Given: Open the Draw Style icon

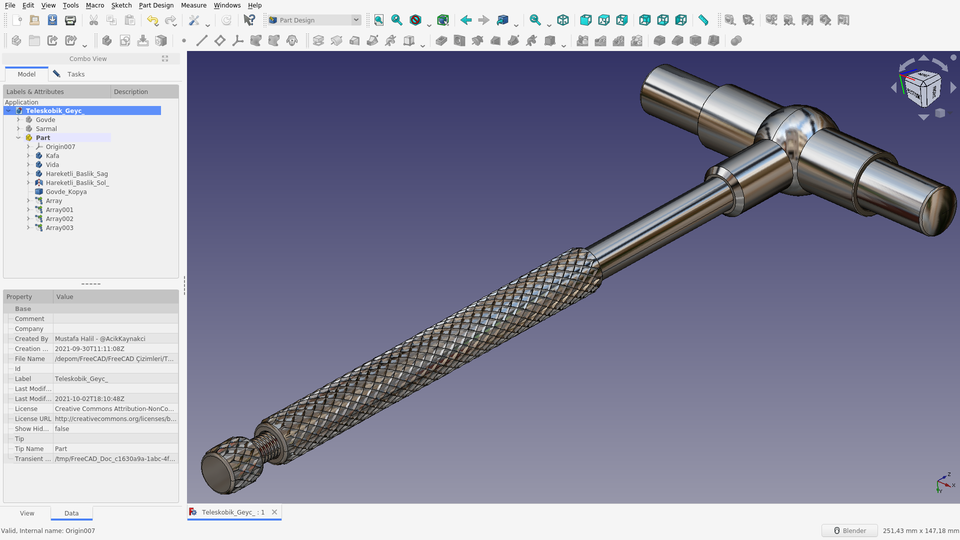Looking at the screenshot, I should click(416, 20).
